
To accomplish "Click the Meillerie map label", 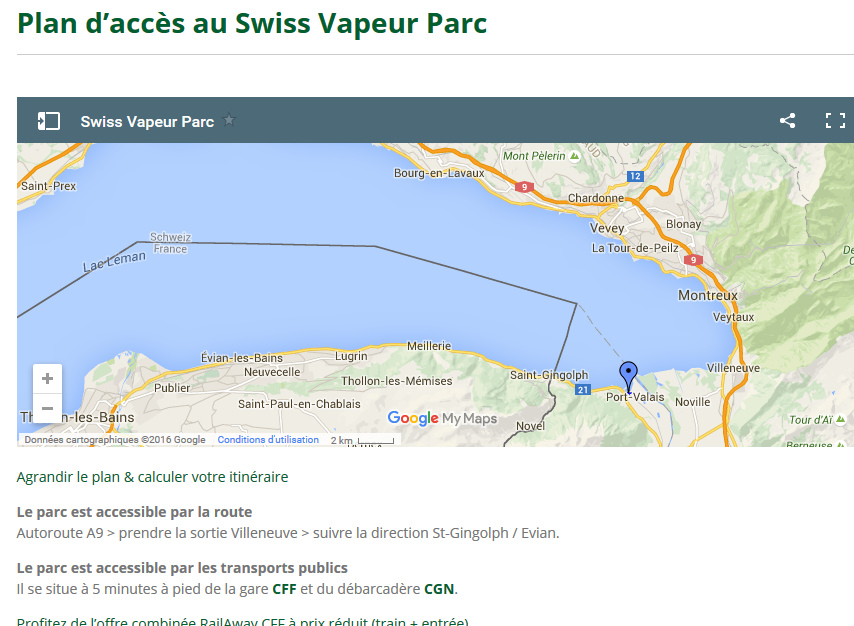I will [x=429, y=346].
